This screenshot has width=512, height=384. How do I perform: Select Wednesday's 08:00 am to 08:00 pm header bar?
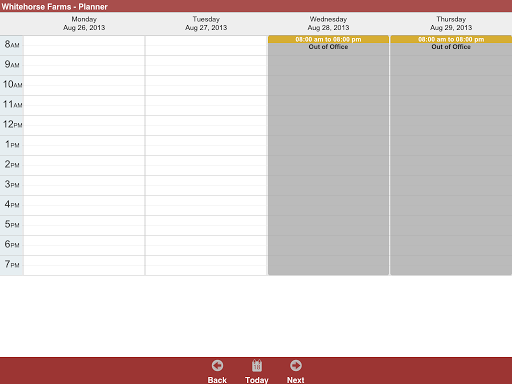(328, 39)
